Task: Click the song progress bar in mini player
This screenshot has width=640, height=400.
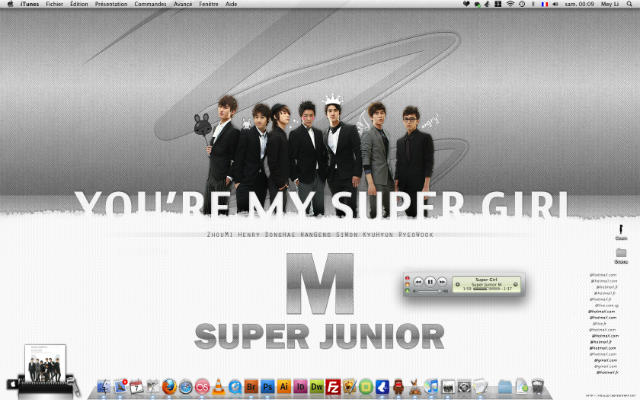Action: (486, 289)
